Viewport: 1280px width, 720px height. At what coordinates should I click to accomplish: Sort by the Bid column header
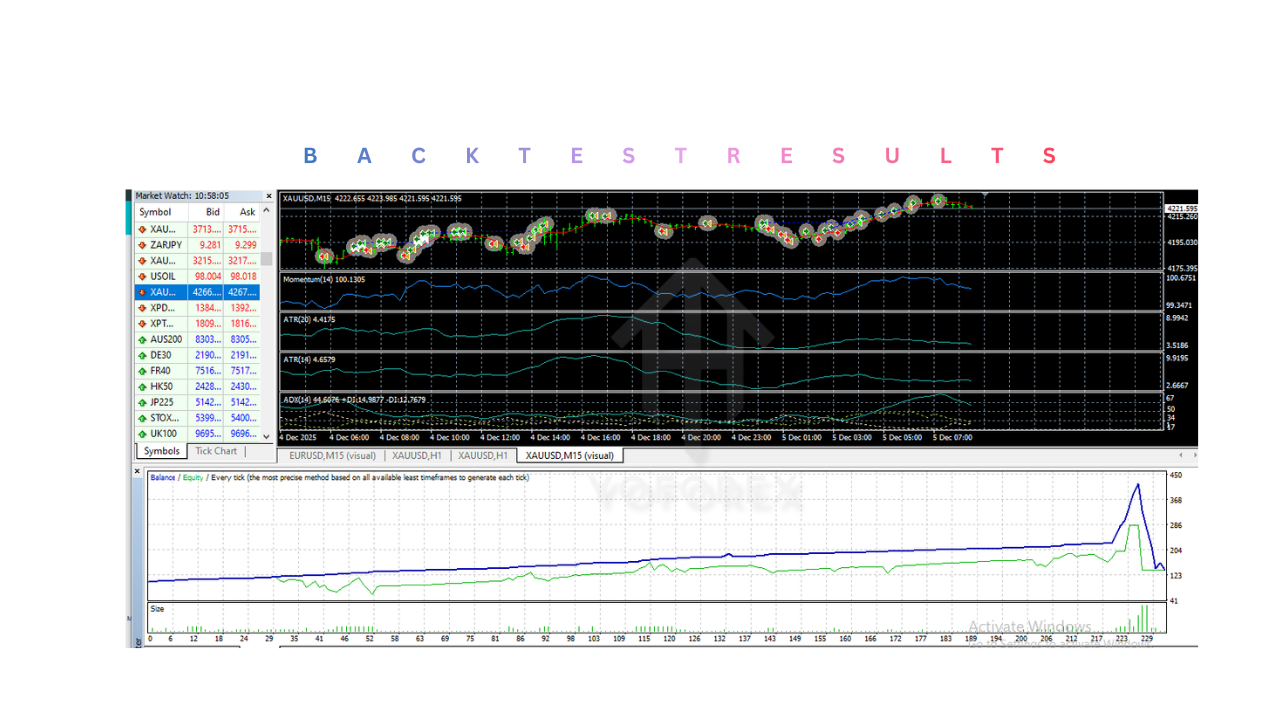click(x=212, y=212)
